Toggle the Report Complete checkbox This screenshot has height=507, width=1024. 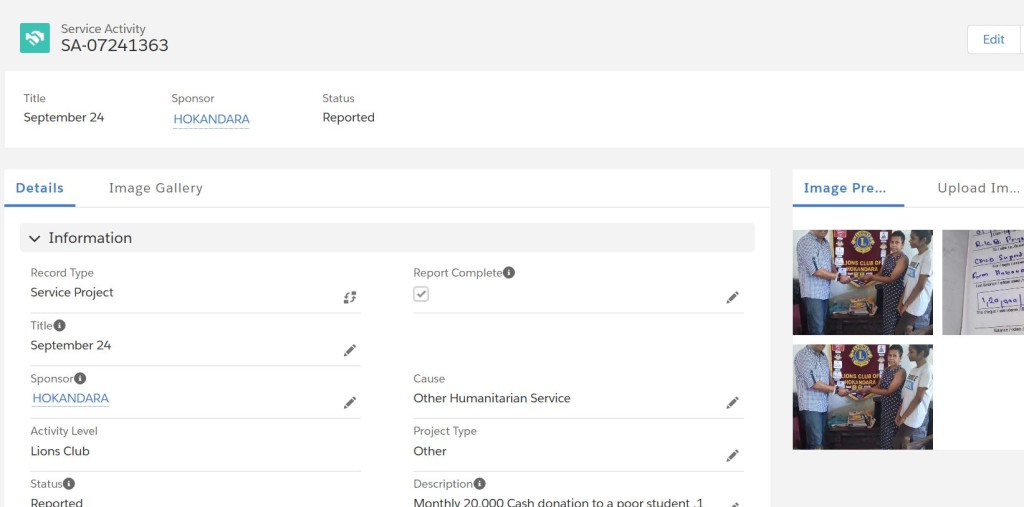[421, 294]
